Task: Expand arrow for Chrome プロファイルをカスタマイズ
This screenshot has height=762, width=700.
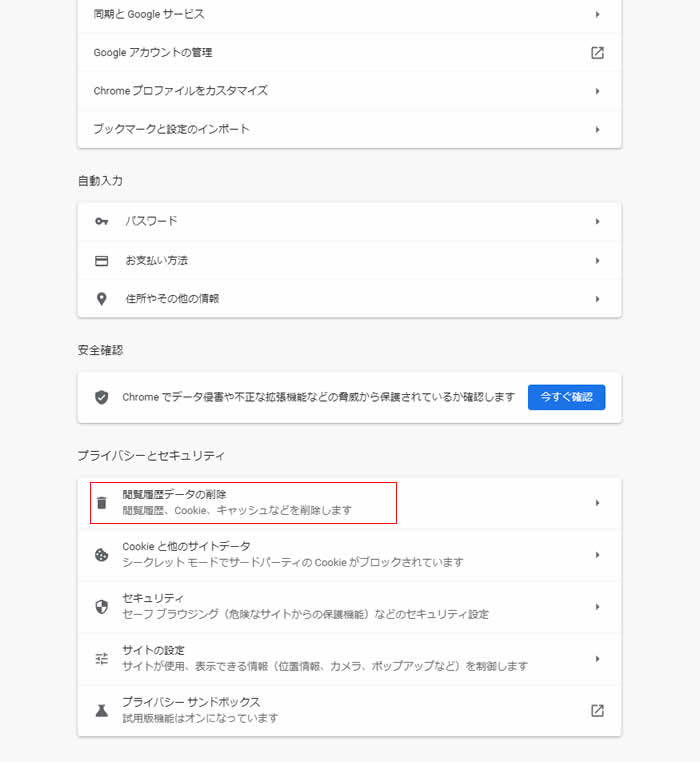Action: [597, 91]
